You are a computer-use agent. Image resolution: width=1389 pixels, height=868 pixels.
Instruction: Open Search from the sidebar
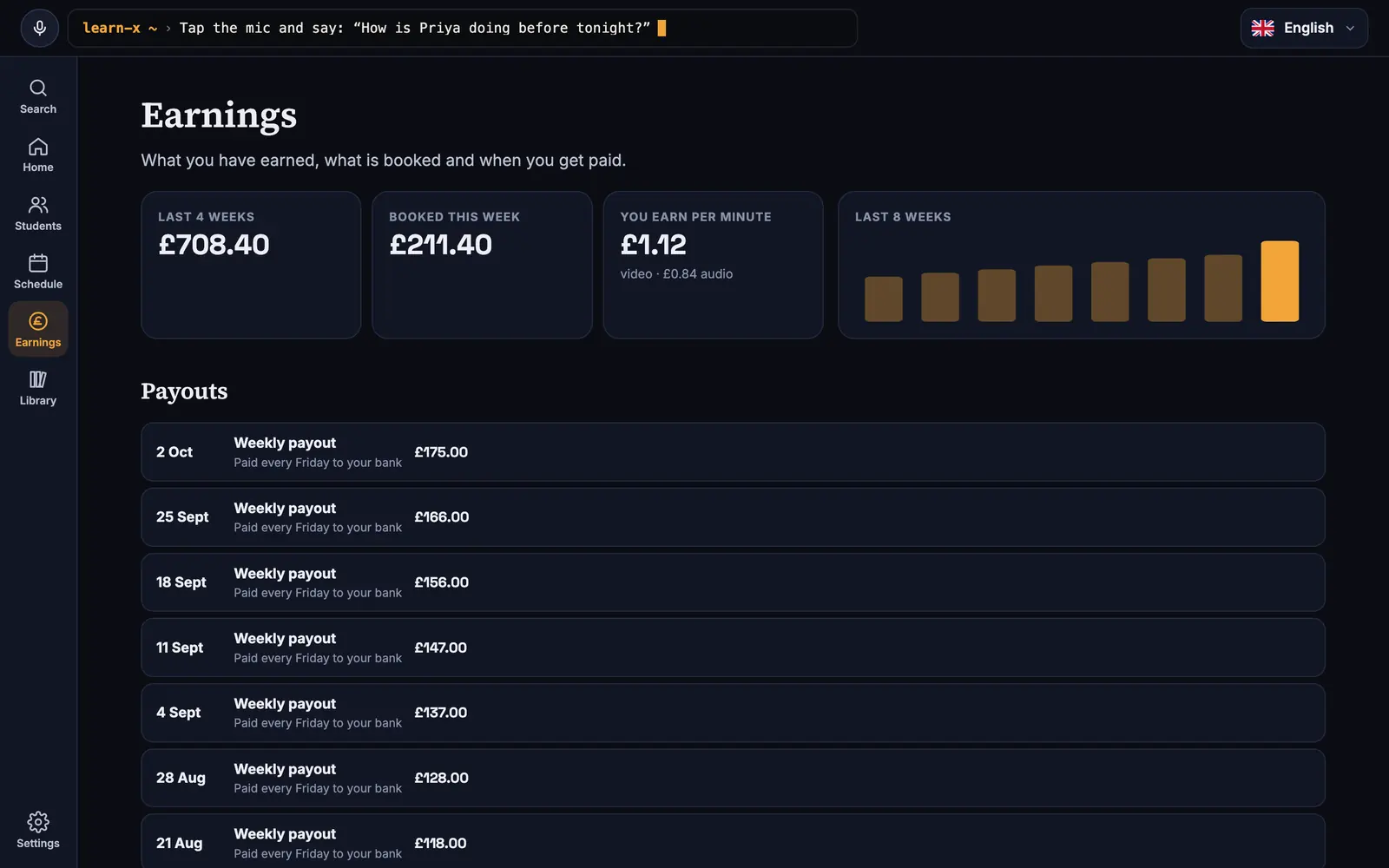pyautogui.click(x=38, y=96)
